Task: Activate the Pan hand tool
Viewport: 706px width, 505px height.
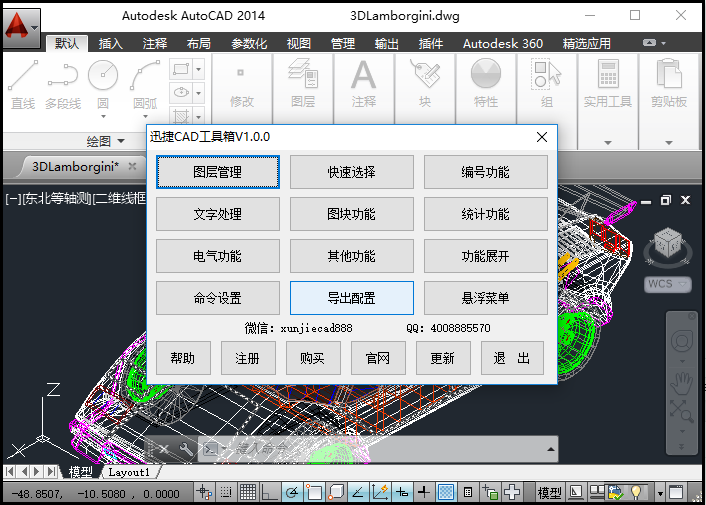Action: [x=682, y=383]
